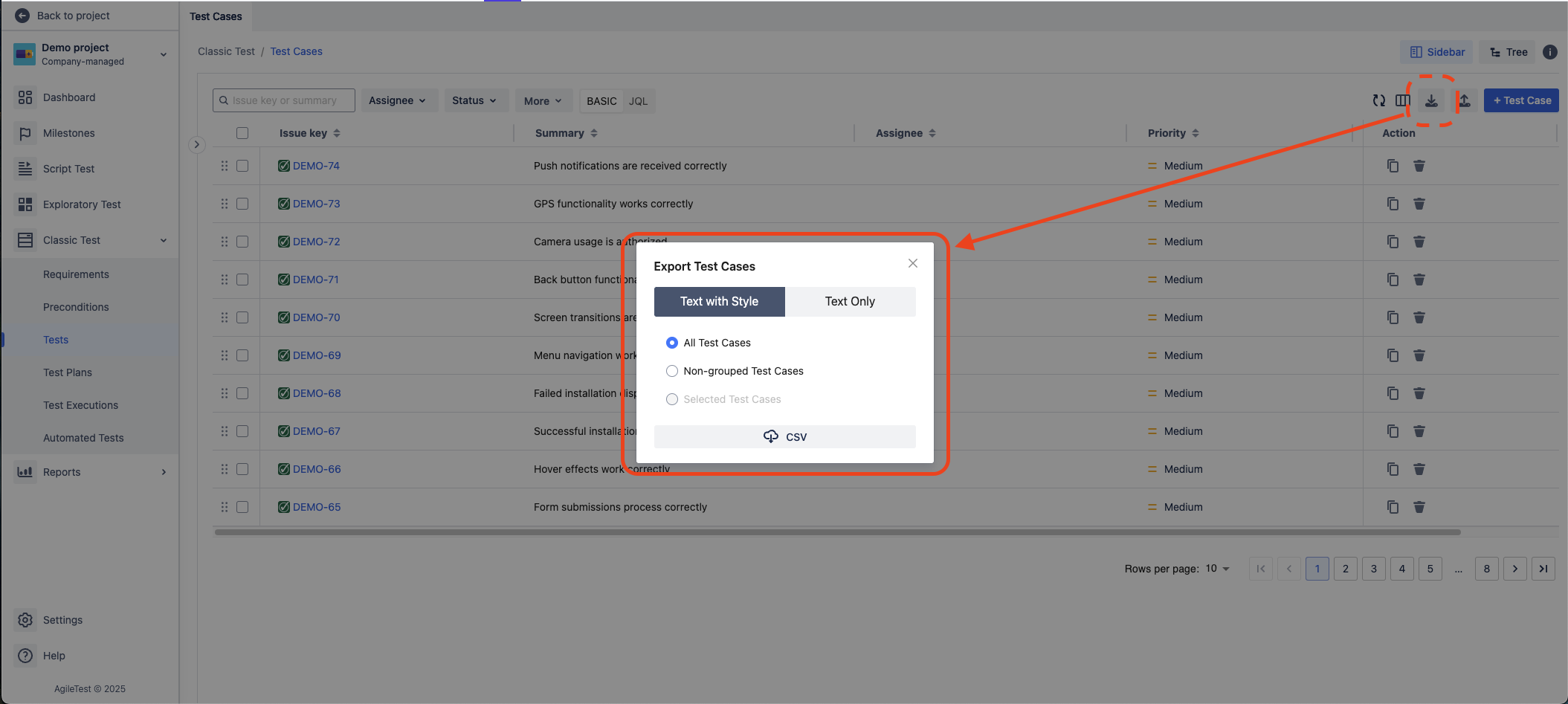The width and height of the screenshot is (1568, 704).
Task: Clone test case DEMO-73 using copy icon
Action: click(x=1393, y=204)
